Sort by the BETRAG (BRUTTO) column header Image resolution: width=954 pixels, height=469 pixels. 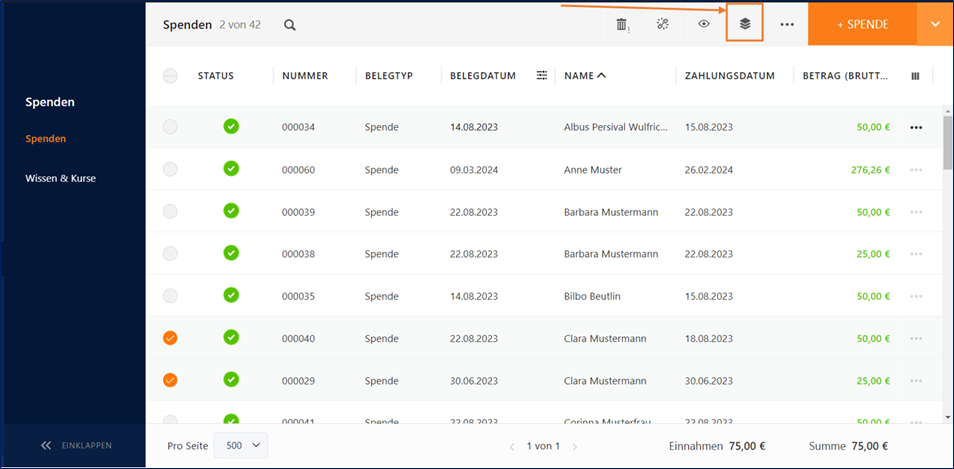coord(845,76)
